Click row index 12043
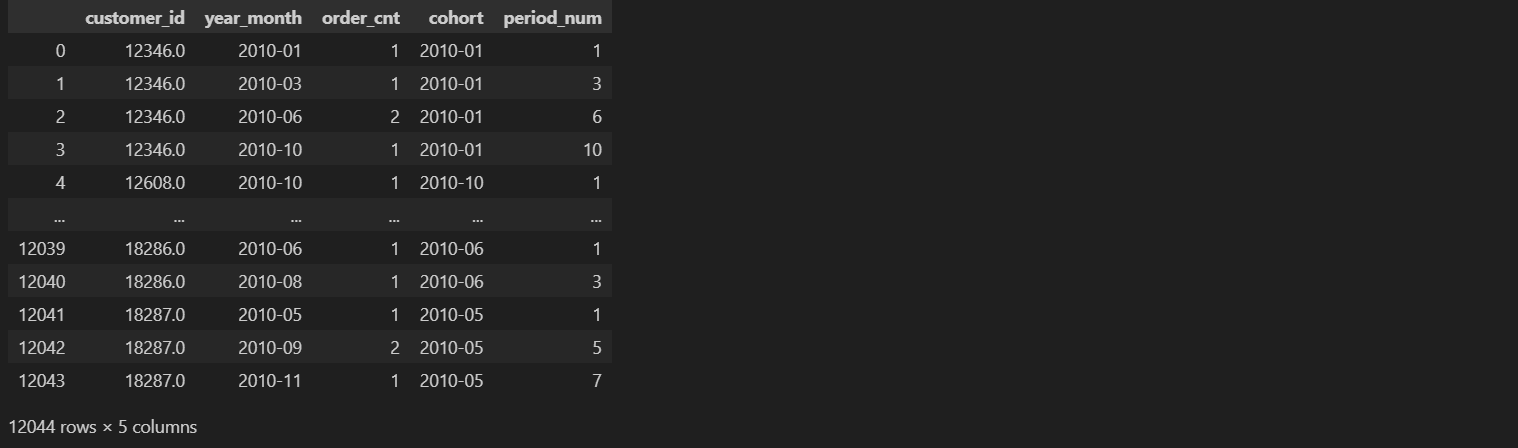Image resolution: width=1518 pixels, height=448 pixels. pyautogui.click(x=42, y=380)
